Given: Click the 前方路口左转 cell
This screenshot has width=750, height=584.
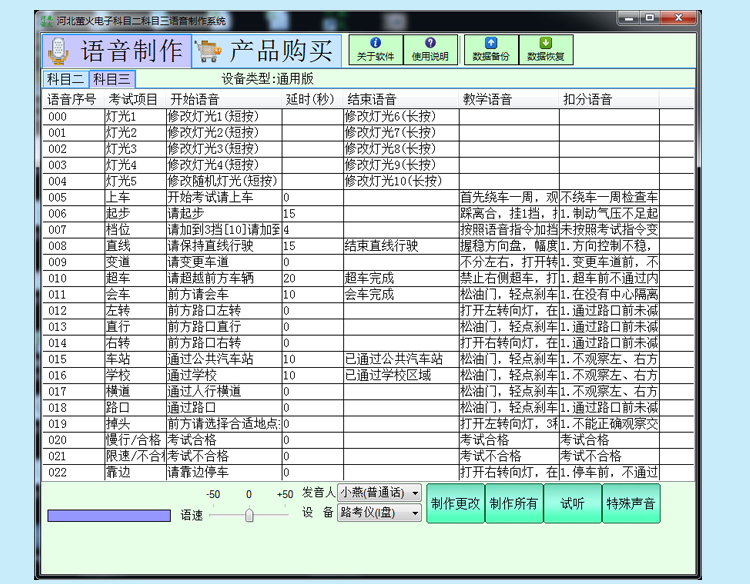Looking at the screenshot, I should (224, 310).
